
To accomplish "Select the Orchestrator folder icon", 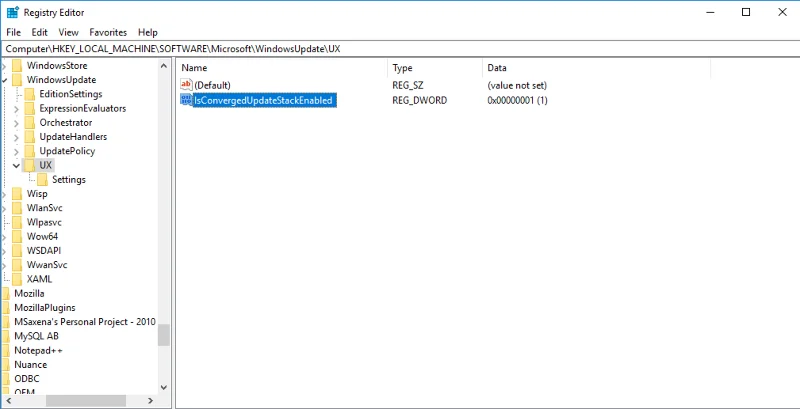I will (30, 122).
